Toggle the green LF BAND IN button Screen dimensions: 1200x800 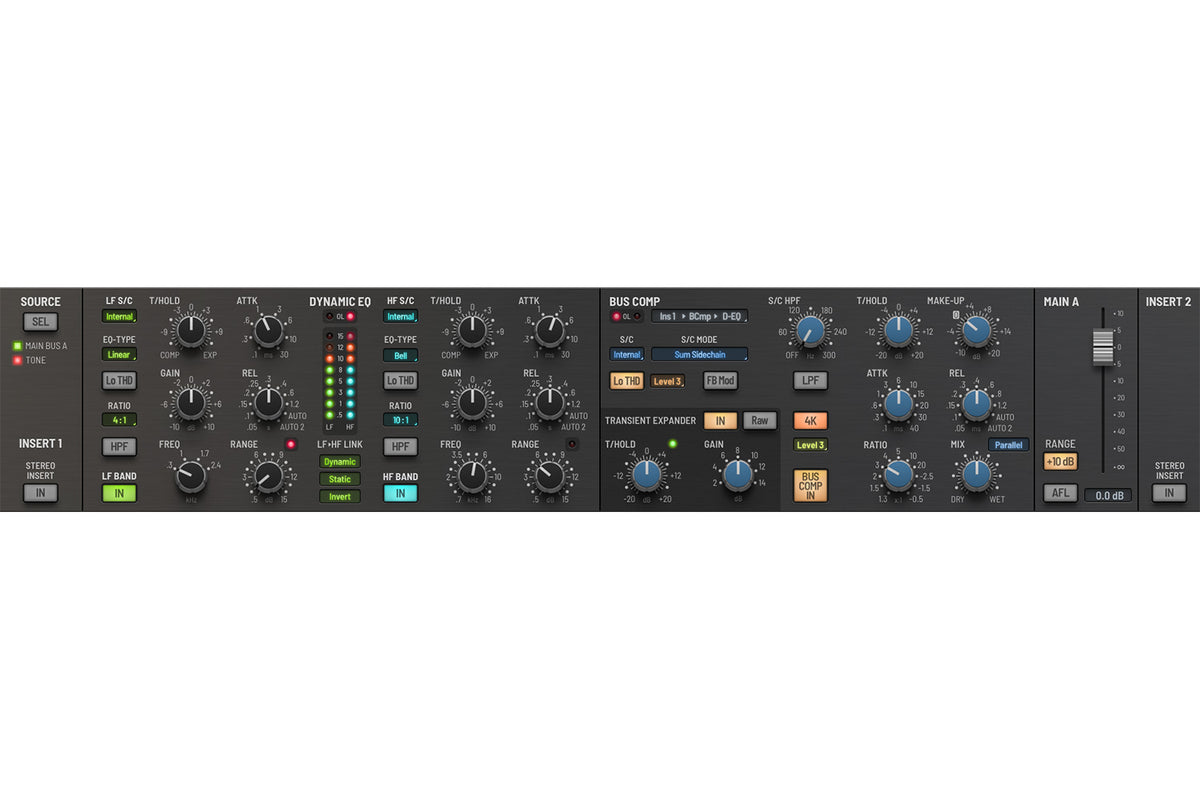(x=119, y=493)
